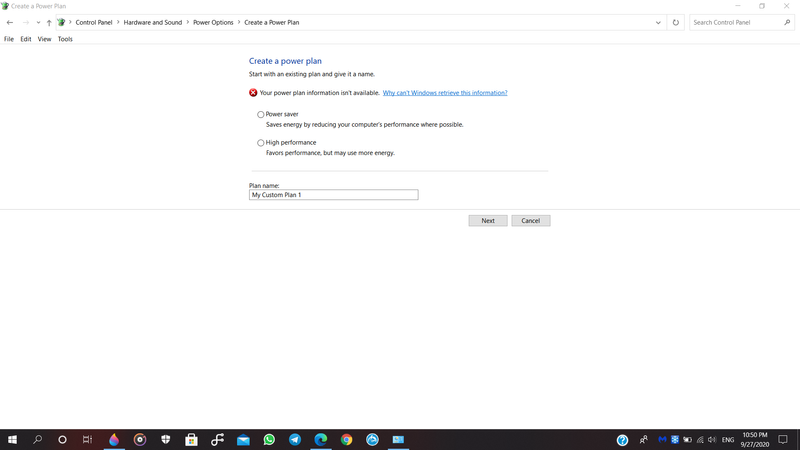Open the Get Help question mark tray icon
This screenshot has height=450, width=800.
[622, 440]
